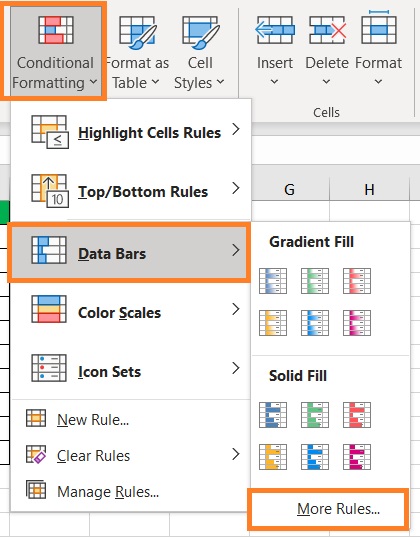This screenshot has height=537, width=420.
Task: Apply the orange solid fill data bar
Action: [273, 457]
